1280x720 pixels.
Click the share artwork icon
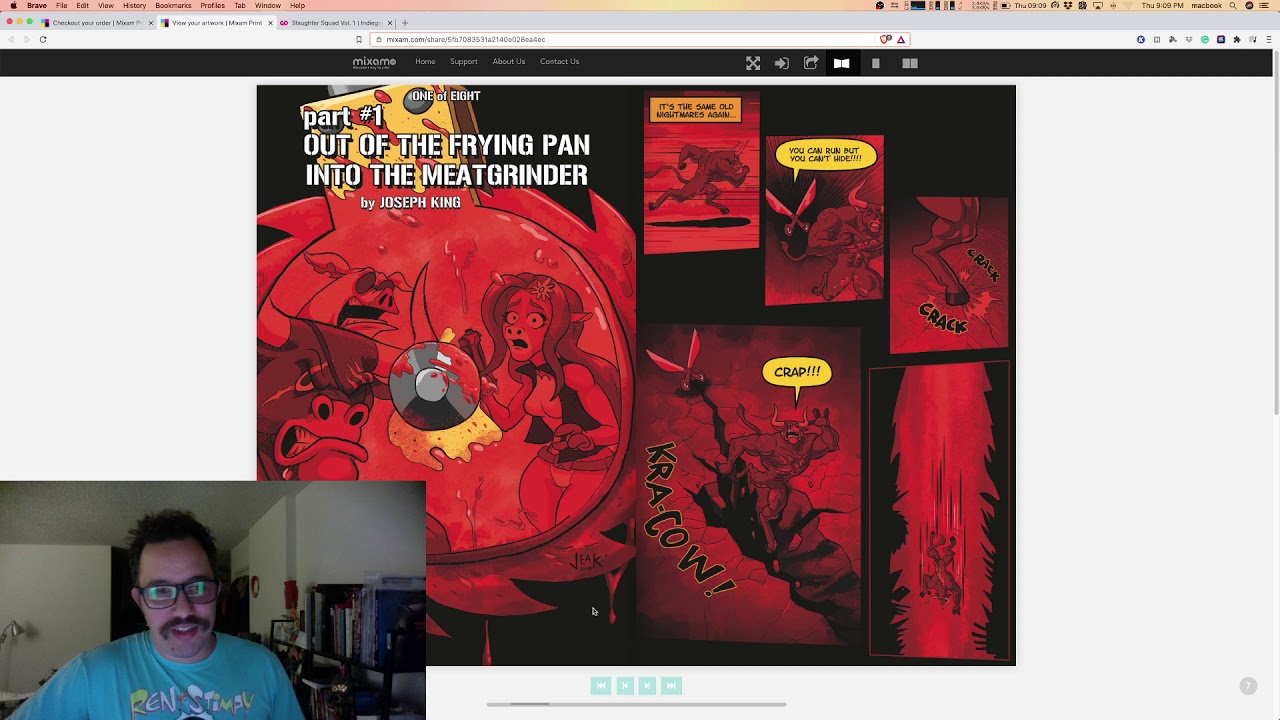pos(811,63)
